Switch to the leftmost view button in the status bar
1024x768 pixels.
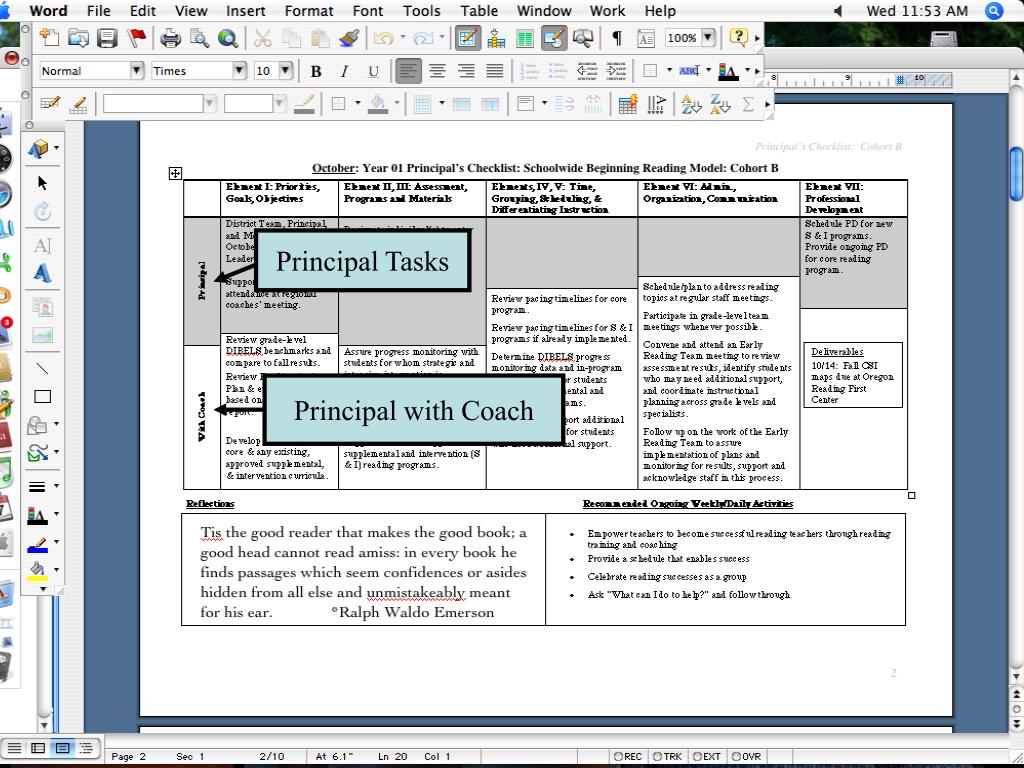(14, 748)
